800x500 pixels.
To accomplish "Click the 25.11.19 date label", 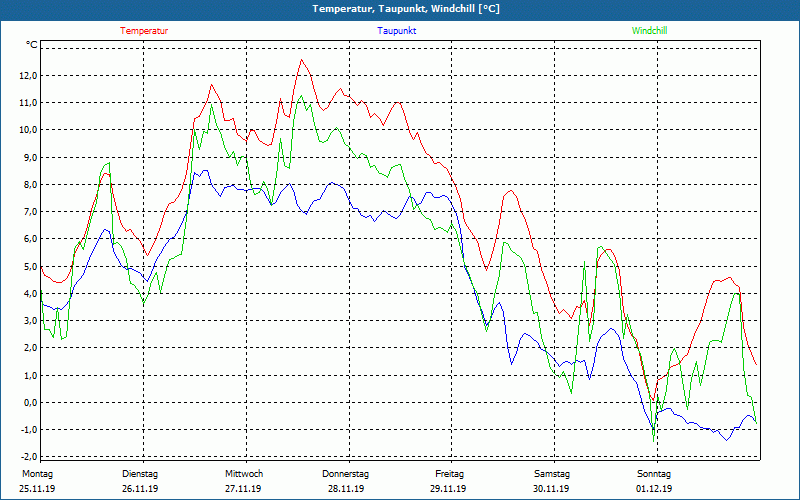I will [37, 489].
